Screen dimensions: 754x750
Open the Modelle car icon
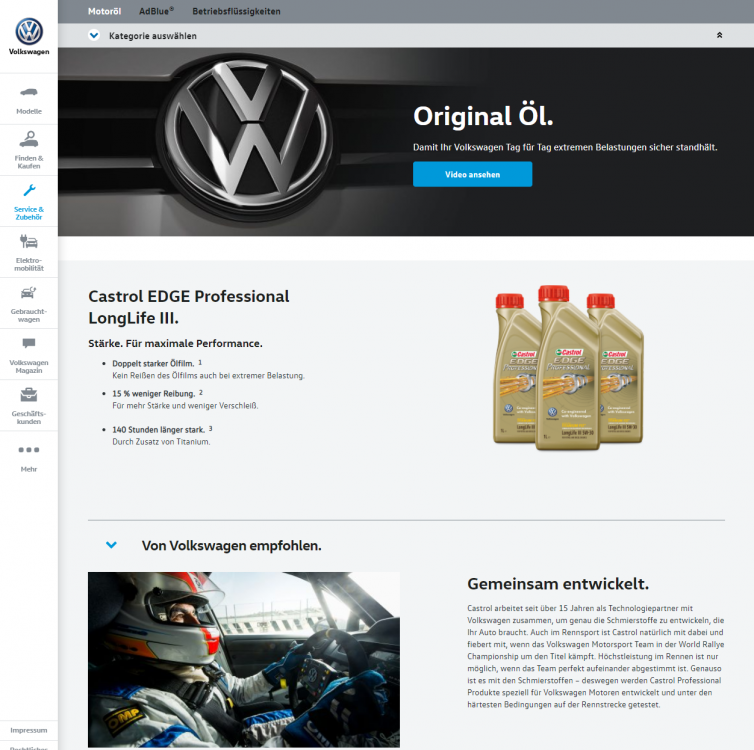coord(29,92)
